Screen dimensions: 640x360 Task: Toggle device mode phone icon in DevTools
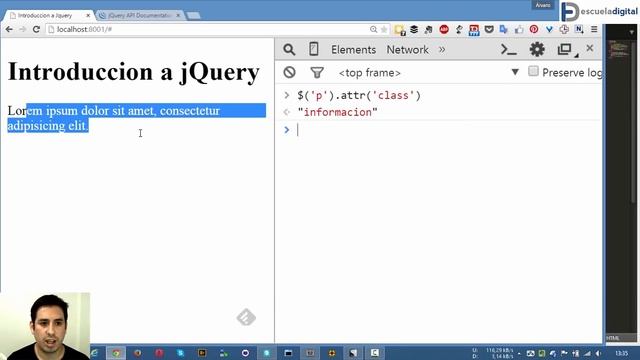pos(313,49)
